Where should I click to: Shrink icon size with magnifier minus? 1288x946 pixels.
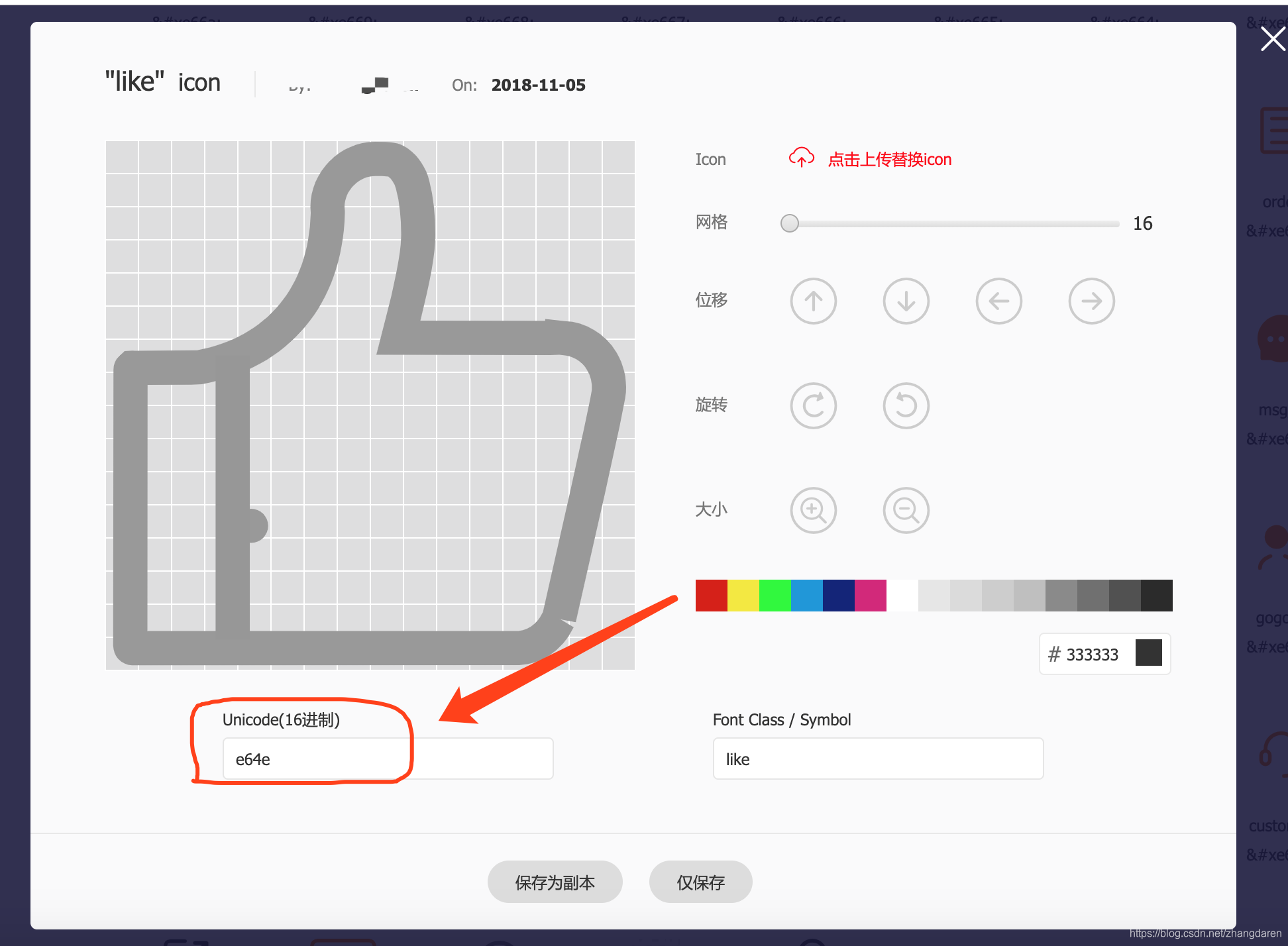click(906, 510)
